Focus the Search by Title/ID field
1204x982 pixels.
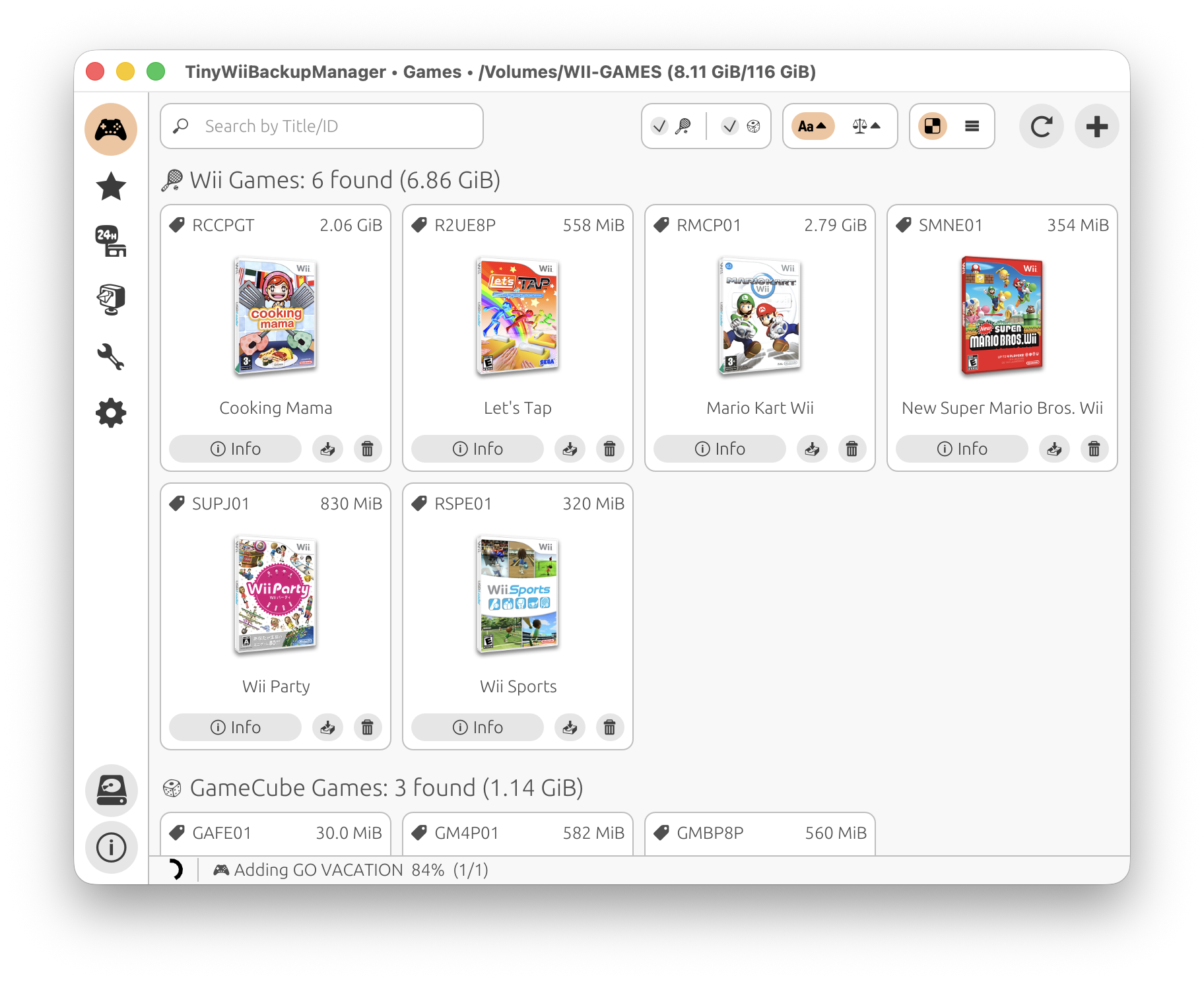(322, 126)
